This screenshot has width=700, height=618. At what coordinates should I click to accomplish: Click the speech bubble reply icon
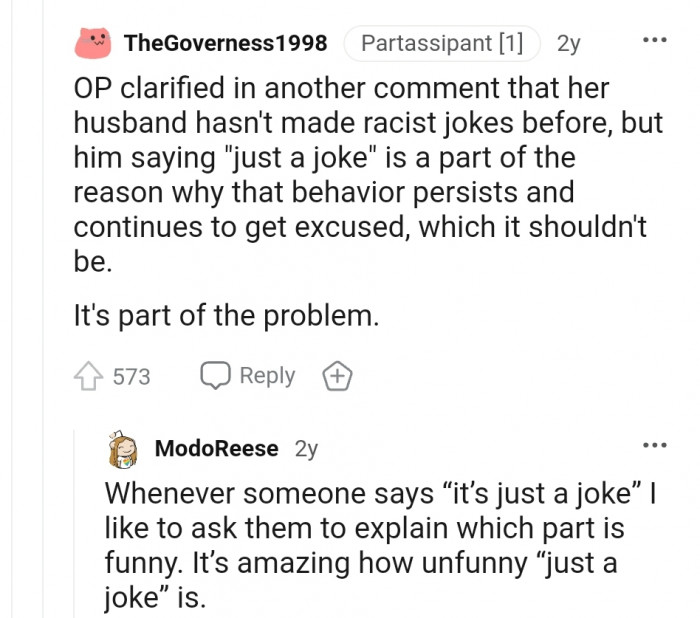[215, 375]
